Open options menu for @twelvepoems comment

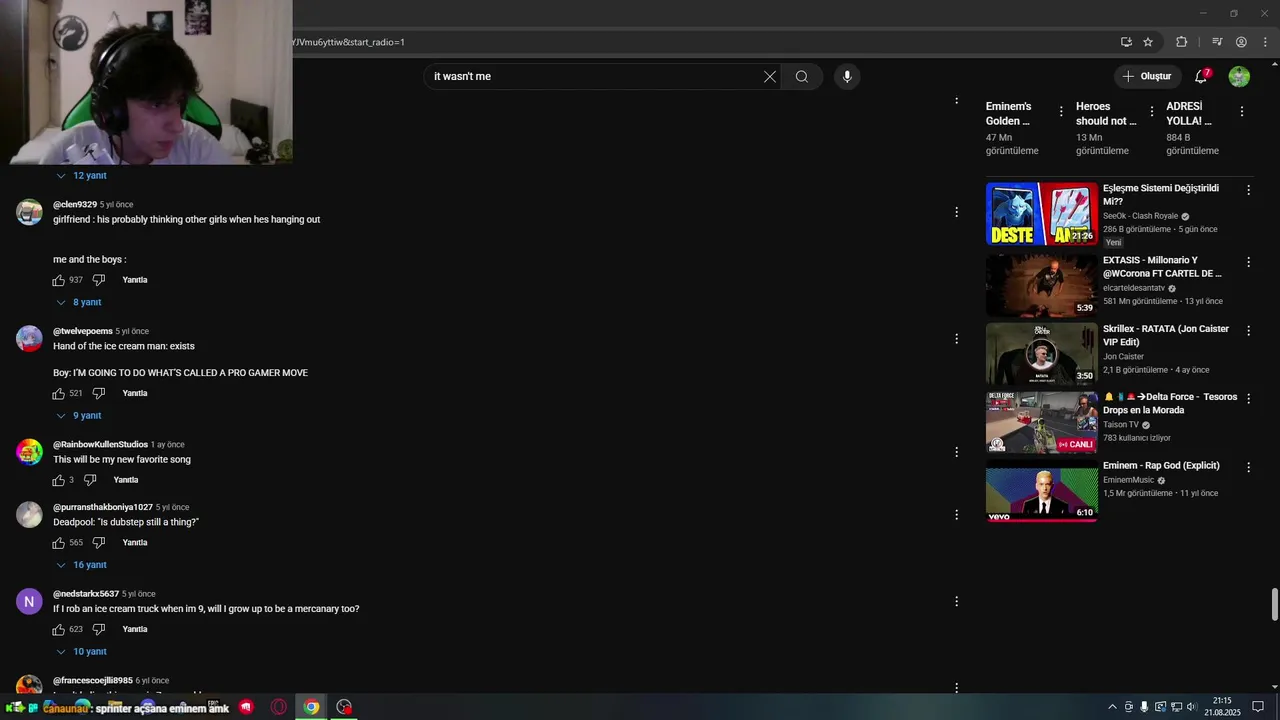tap(956, 339)
